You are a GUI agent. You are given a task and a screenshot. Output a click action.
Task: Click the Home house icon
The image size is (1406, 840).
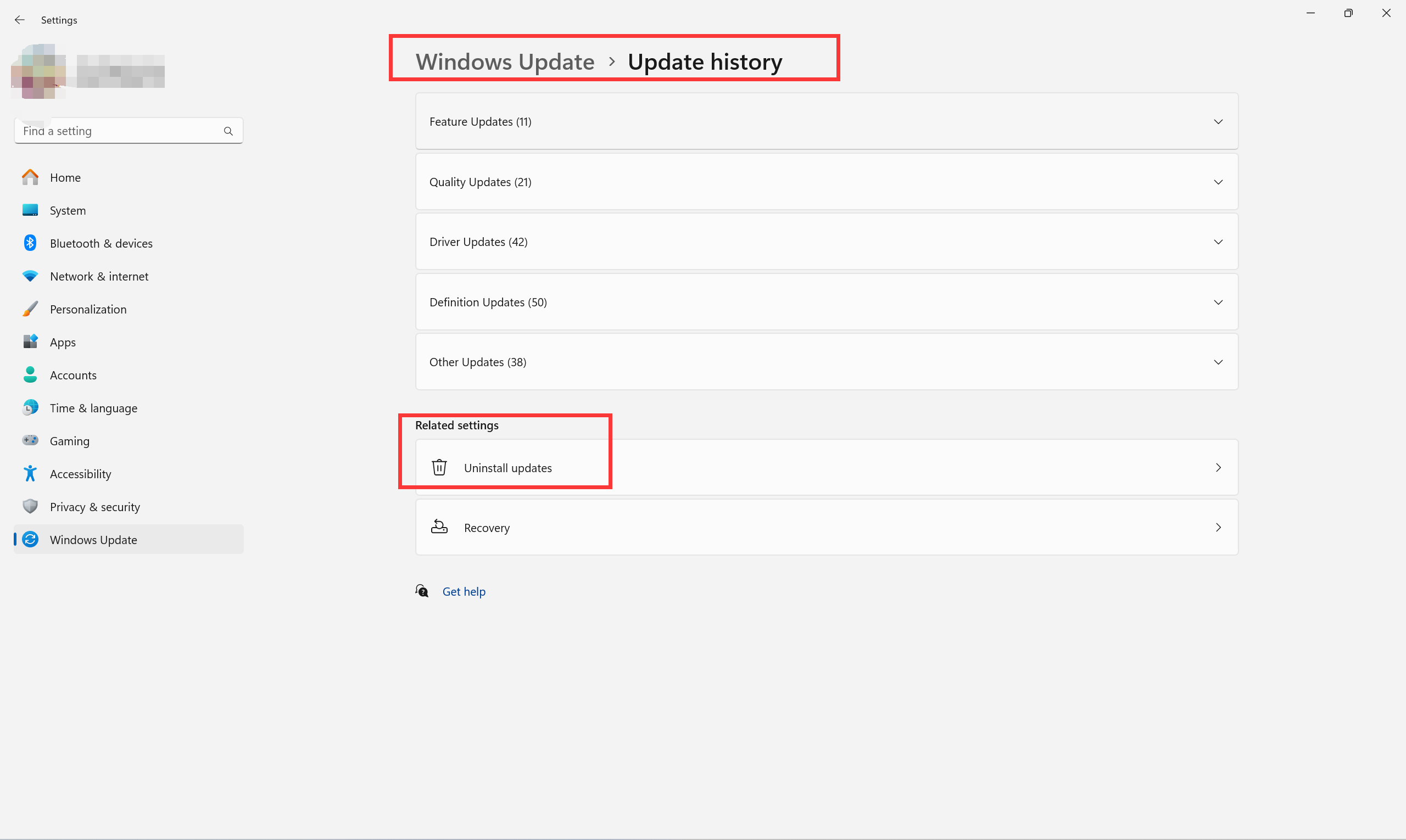[30, 177]
